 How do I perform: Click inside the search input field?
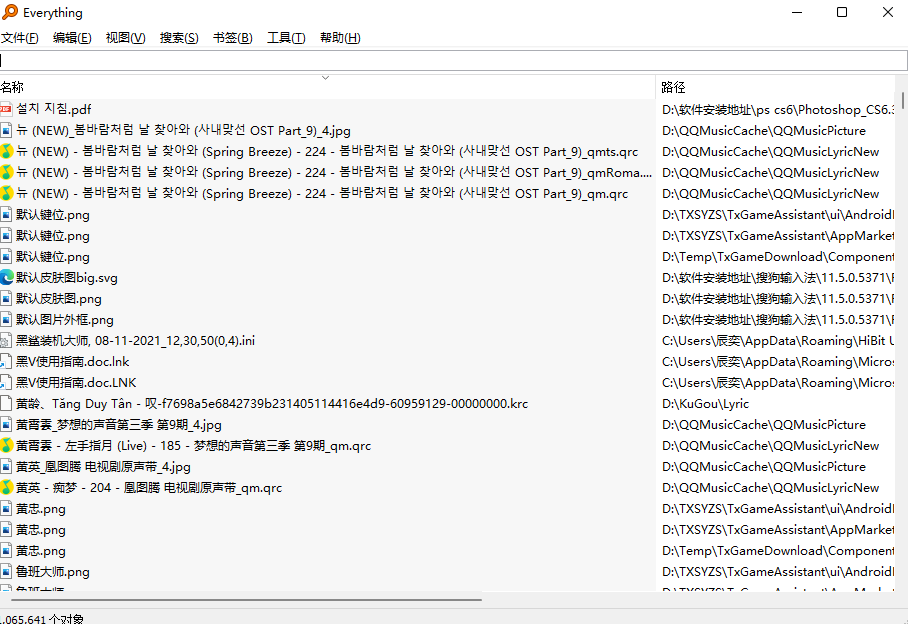click(x=450, y=61)
